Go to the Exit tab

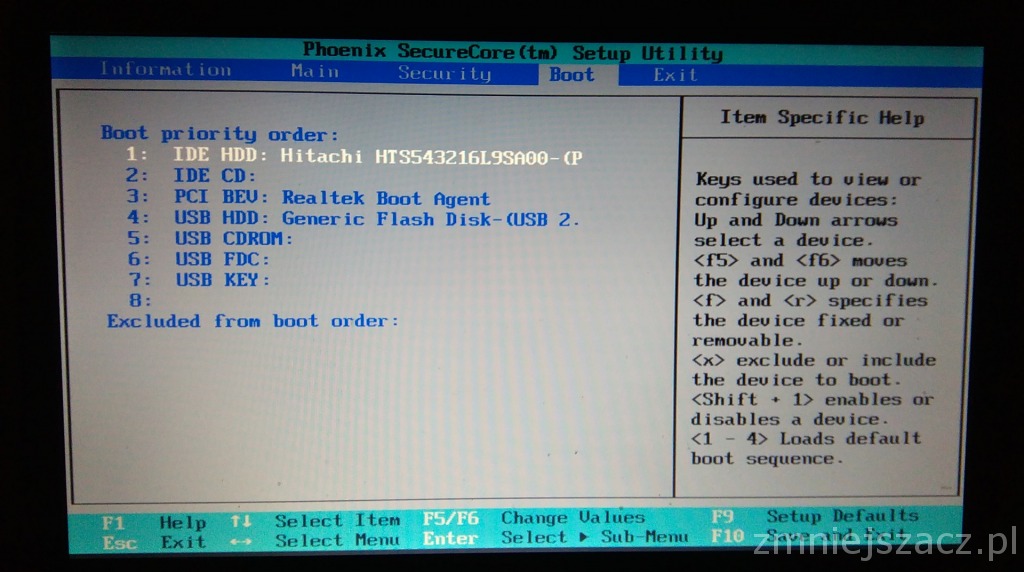point(675,75)
